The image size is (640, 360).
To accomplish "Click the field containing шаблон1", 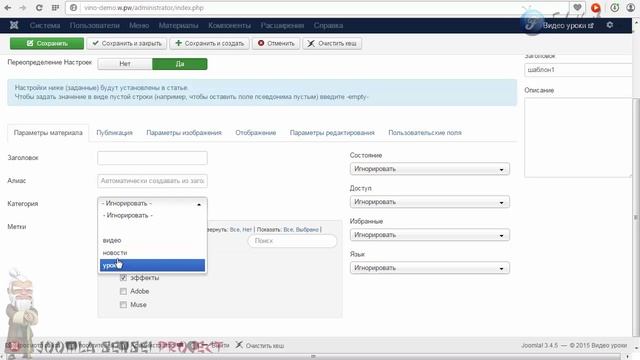I will (579, 70).
